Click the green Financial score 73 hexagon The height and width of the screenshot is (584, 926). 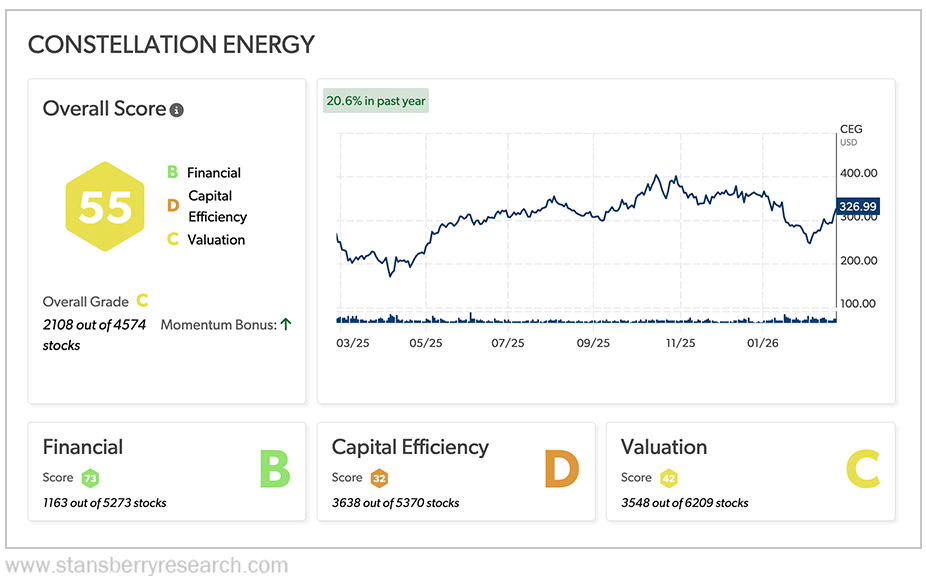tap(90, 478)
